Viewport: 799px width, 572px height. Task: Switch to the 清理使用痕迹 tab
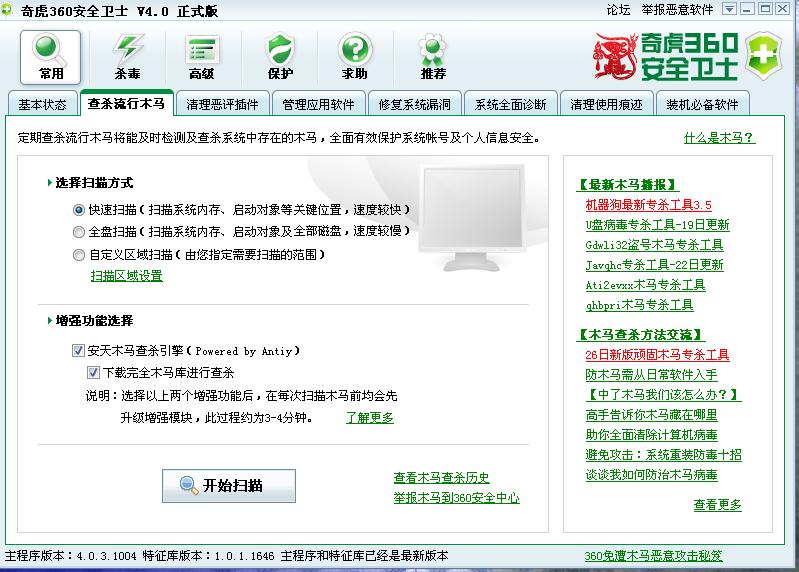[606, 104]
